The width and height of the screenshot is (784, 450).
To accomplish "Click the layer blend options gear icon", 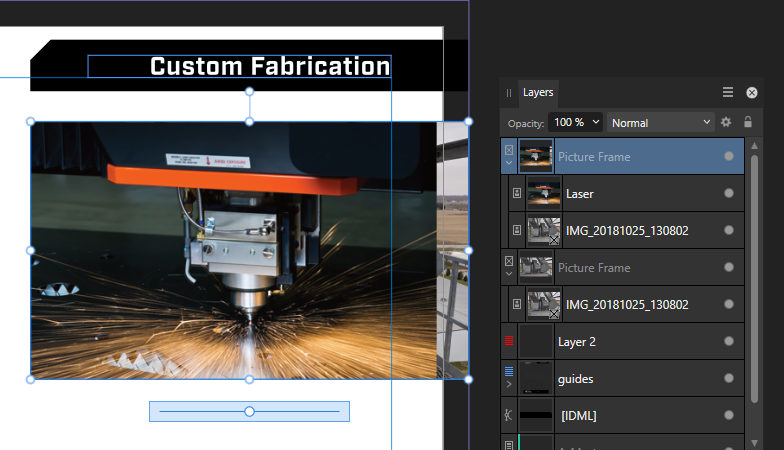I will point(726,122).
